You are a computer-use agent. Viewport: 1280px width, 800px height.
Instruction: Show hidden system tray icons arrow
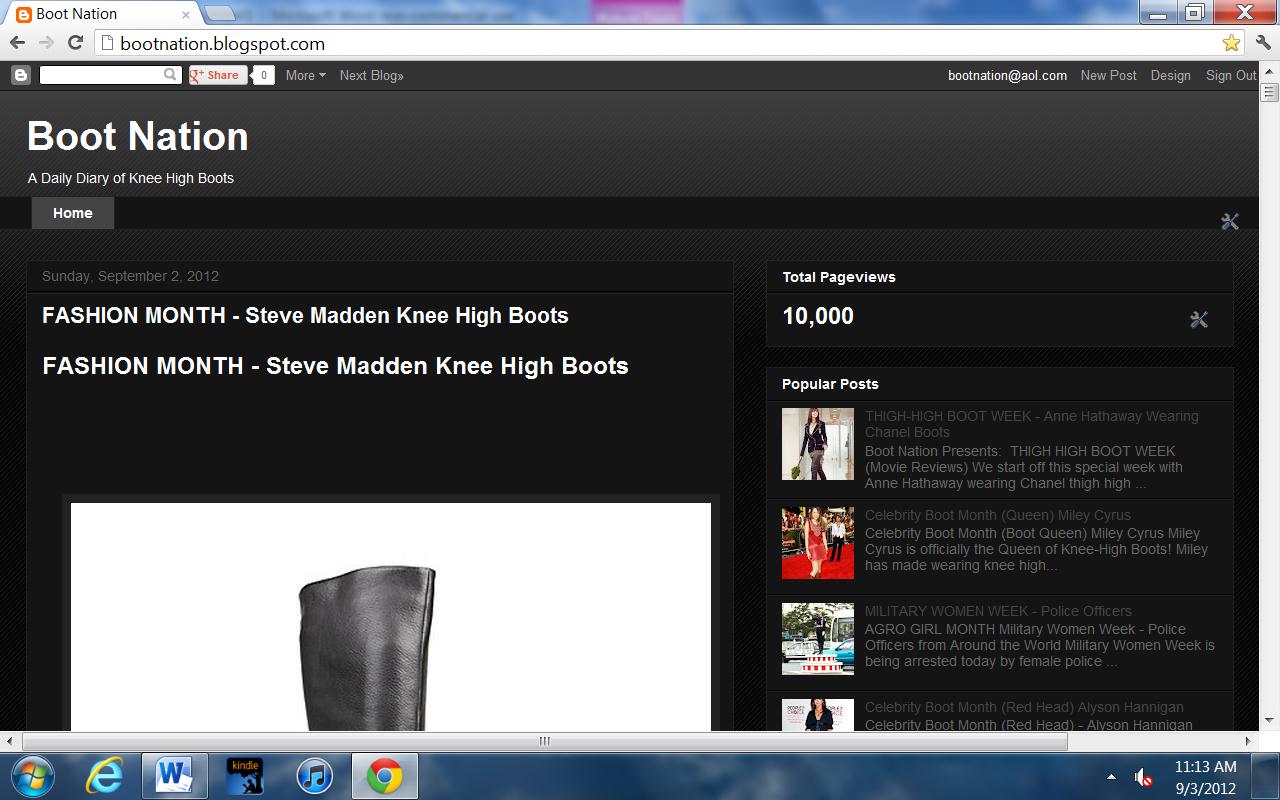coord(1111,777)
